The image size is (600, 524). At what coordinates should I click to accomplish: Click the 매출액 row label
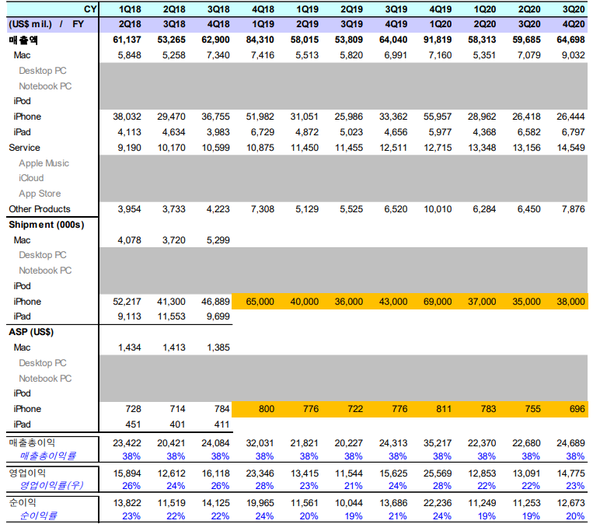pos(23,38)
